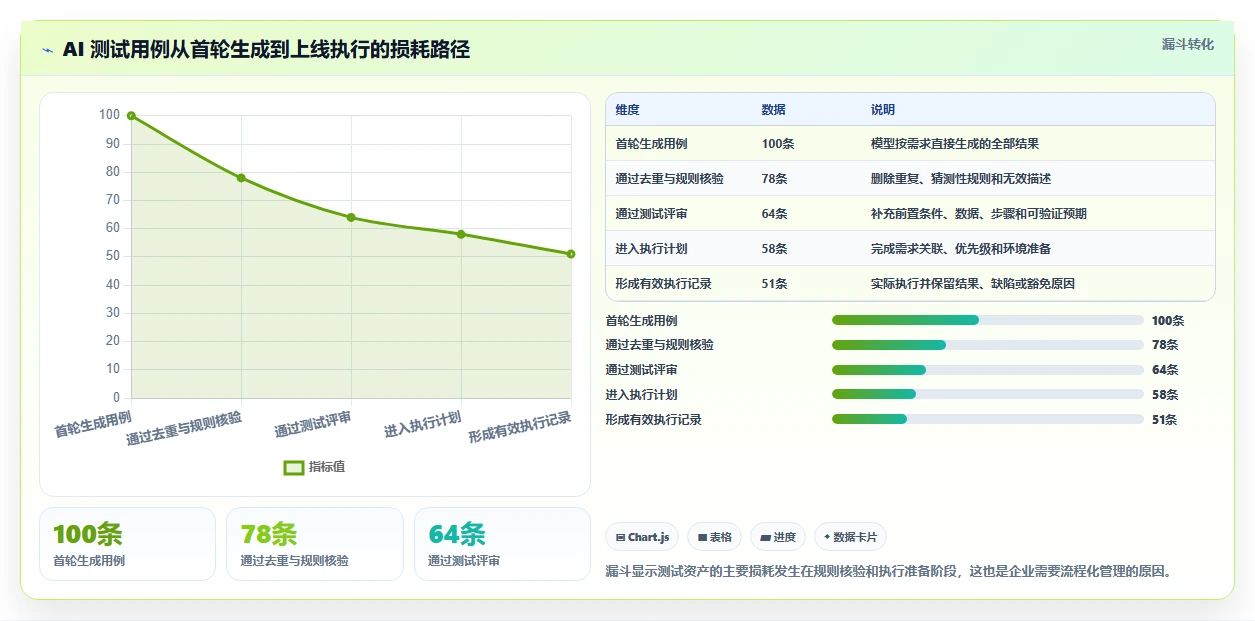This screenshot has height=621, width=1255.
Task: Select the 进度 tag chip
Action: click(x=778, y=537)
